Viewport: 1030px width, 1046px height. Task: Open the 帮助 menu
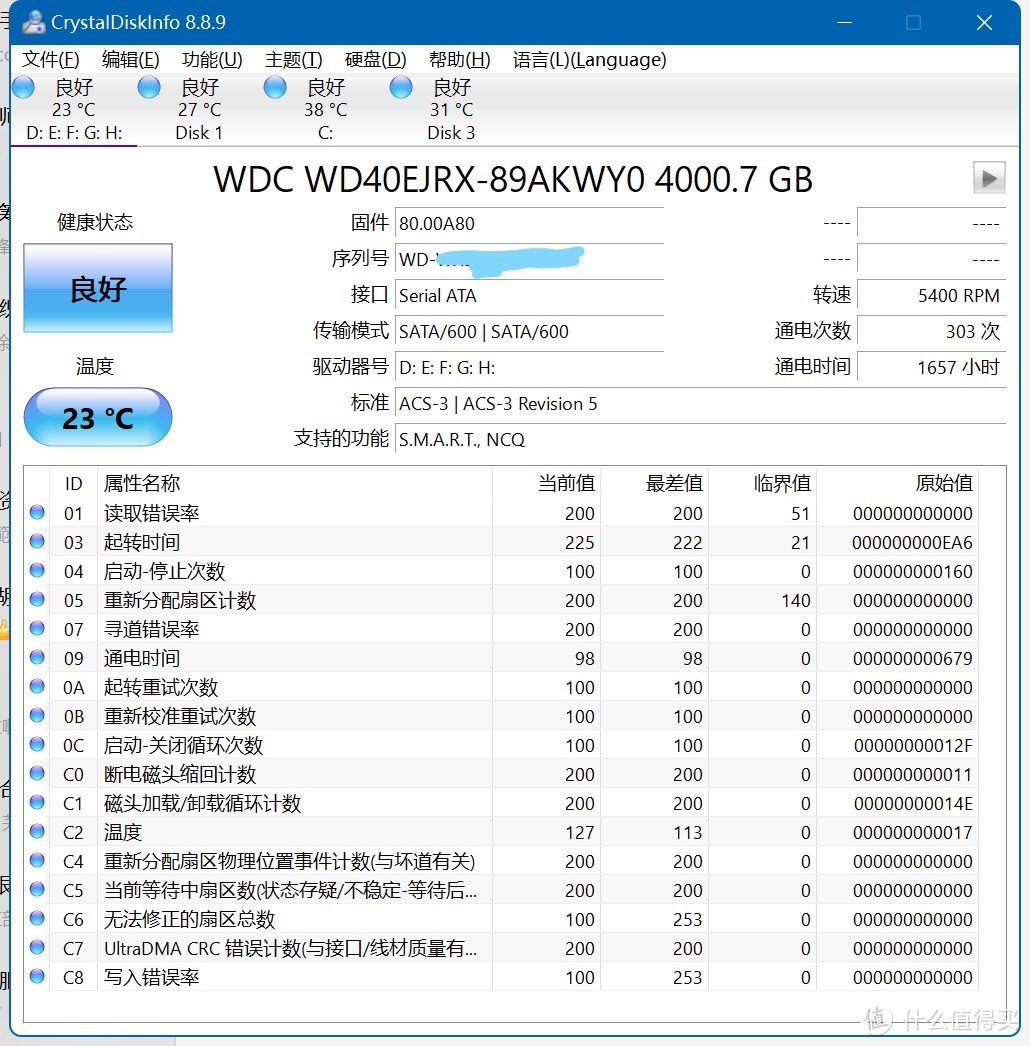pos(458,60)
